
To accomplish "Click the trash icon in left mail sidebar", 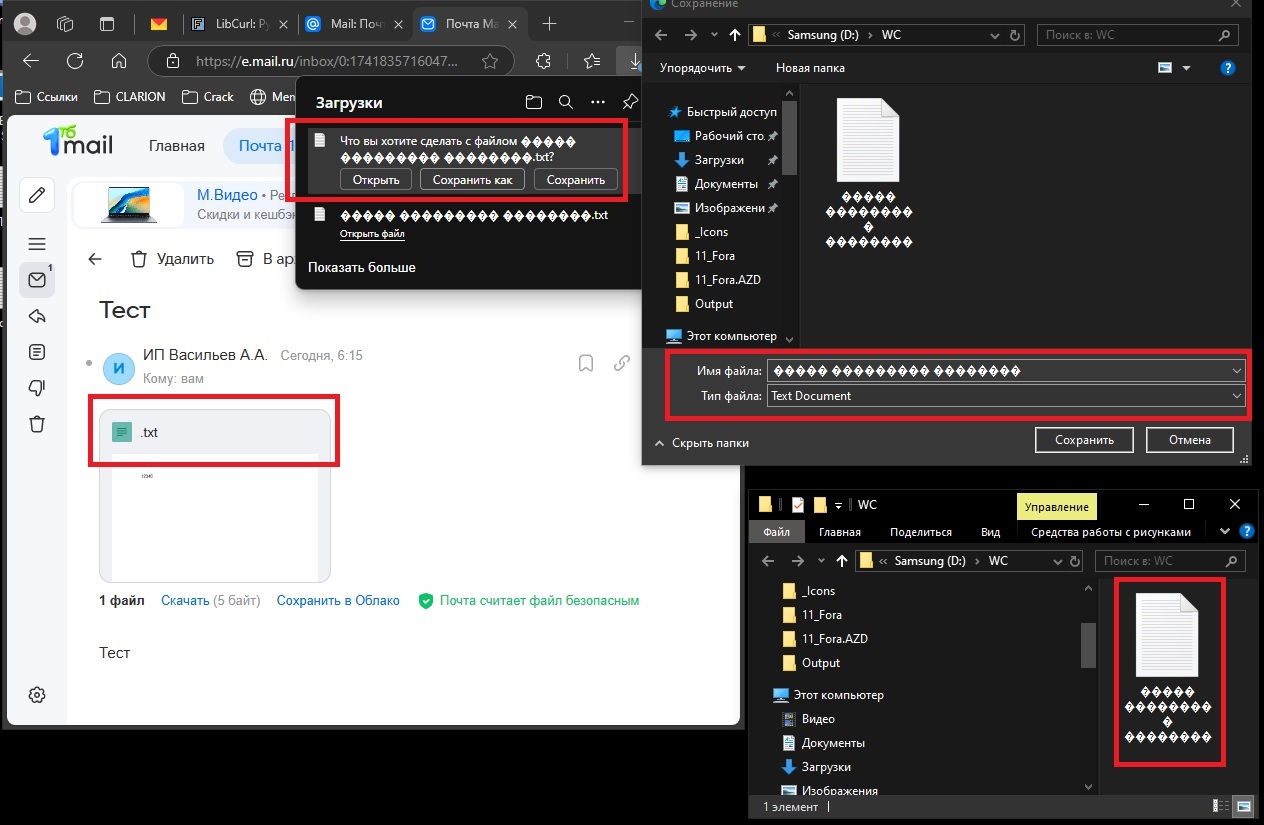I will (x=37, y=424).
